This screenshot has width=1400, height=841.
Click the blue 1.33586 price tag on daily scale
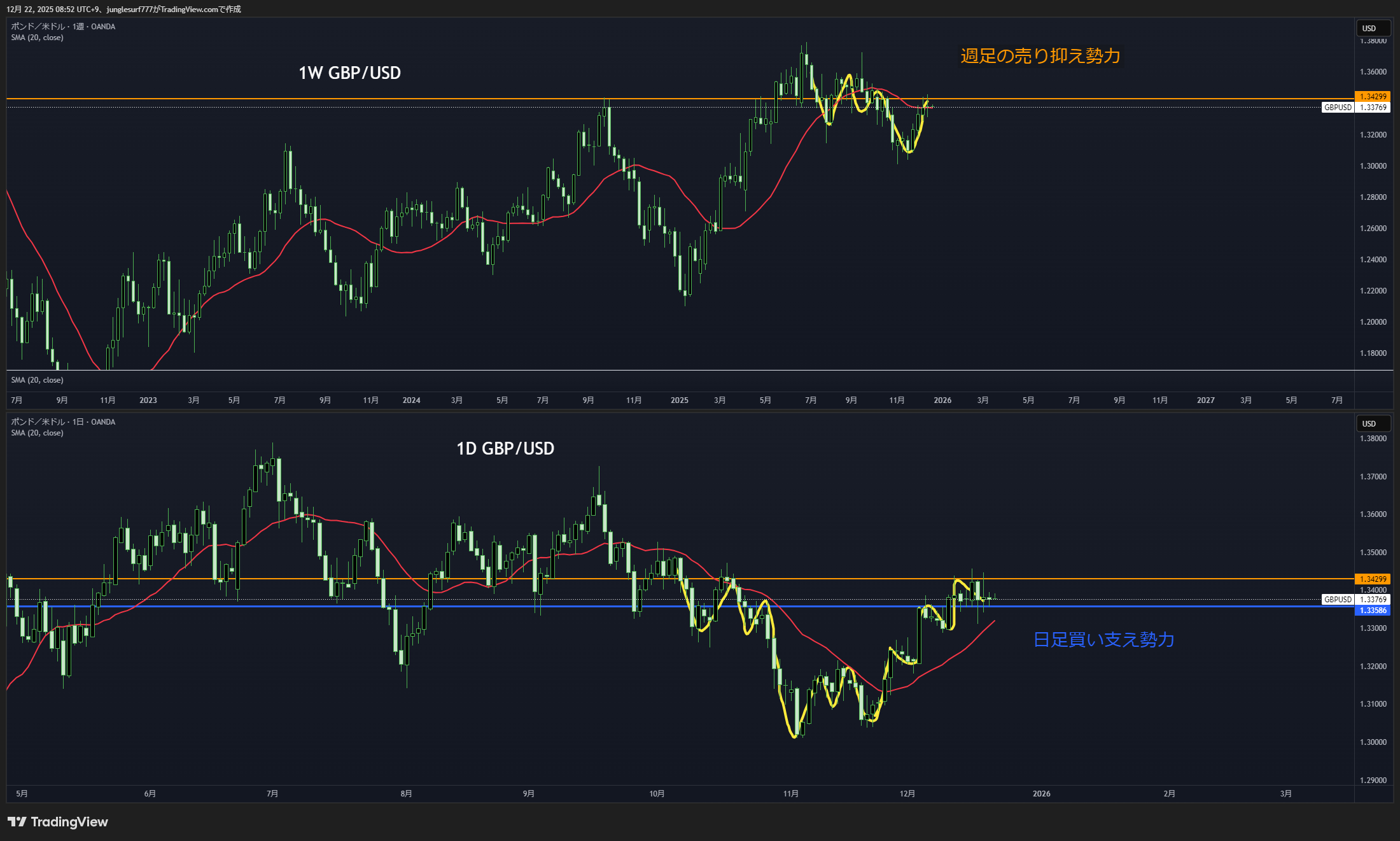pos(1373,611)
